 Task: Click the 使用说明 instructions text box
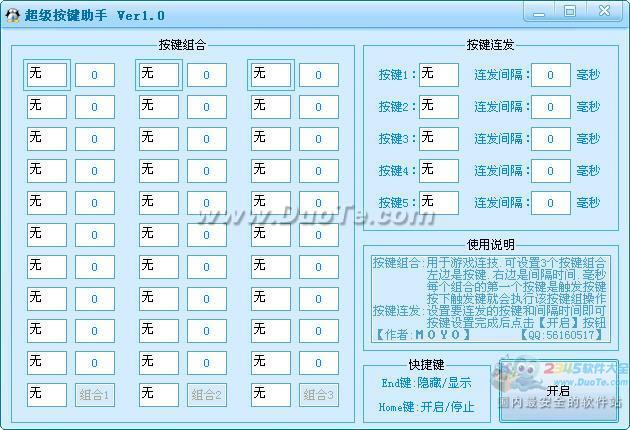(491, 298)
